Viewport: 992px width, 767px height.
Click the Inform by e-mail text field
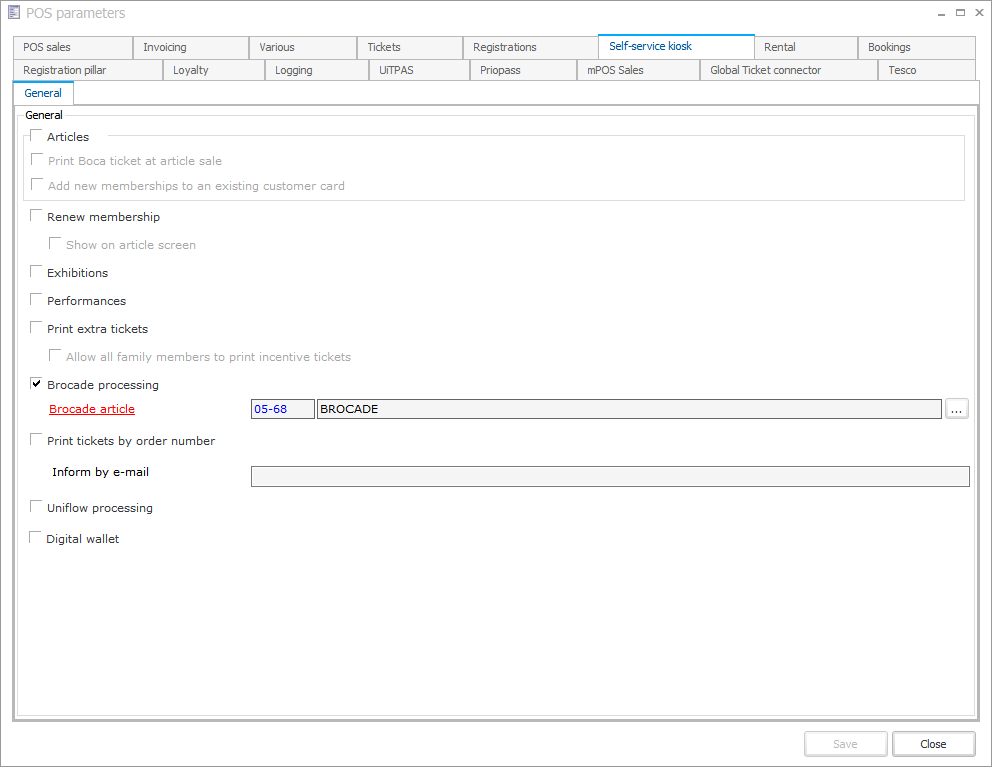click(x=609, y=476)
